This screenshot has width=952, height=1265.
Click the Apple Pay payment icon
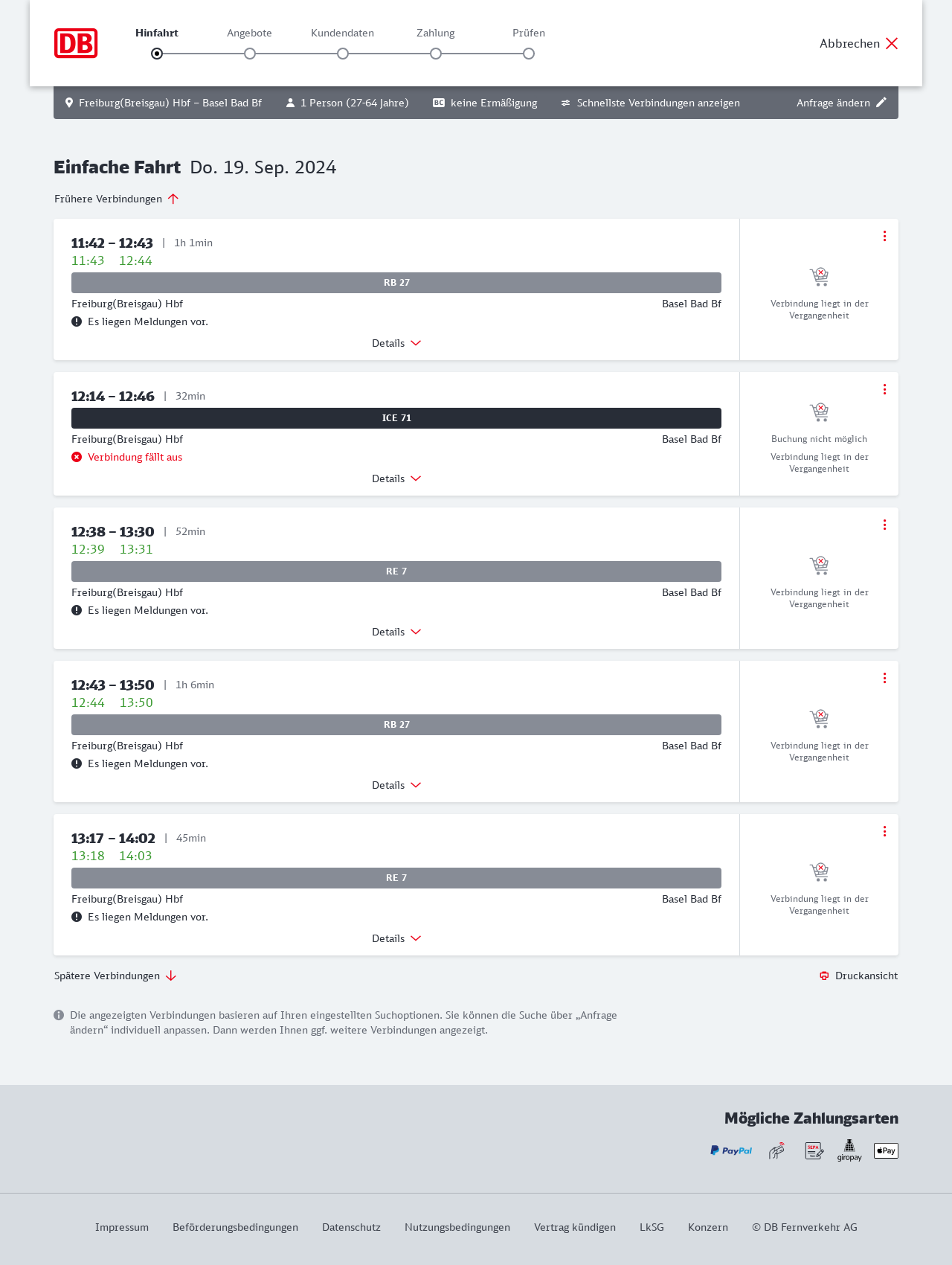coord(886,1150)
